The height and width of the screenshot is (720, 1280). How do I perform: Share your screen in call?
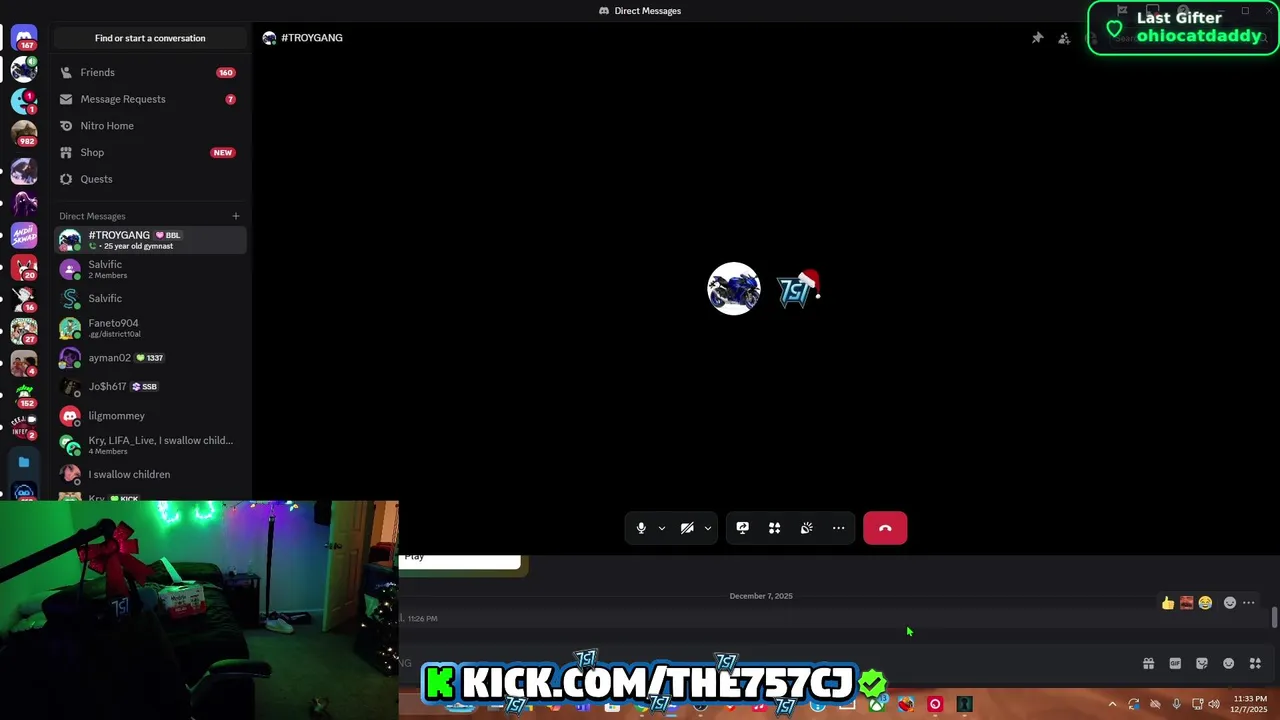[x=742, y=528]
